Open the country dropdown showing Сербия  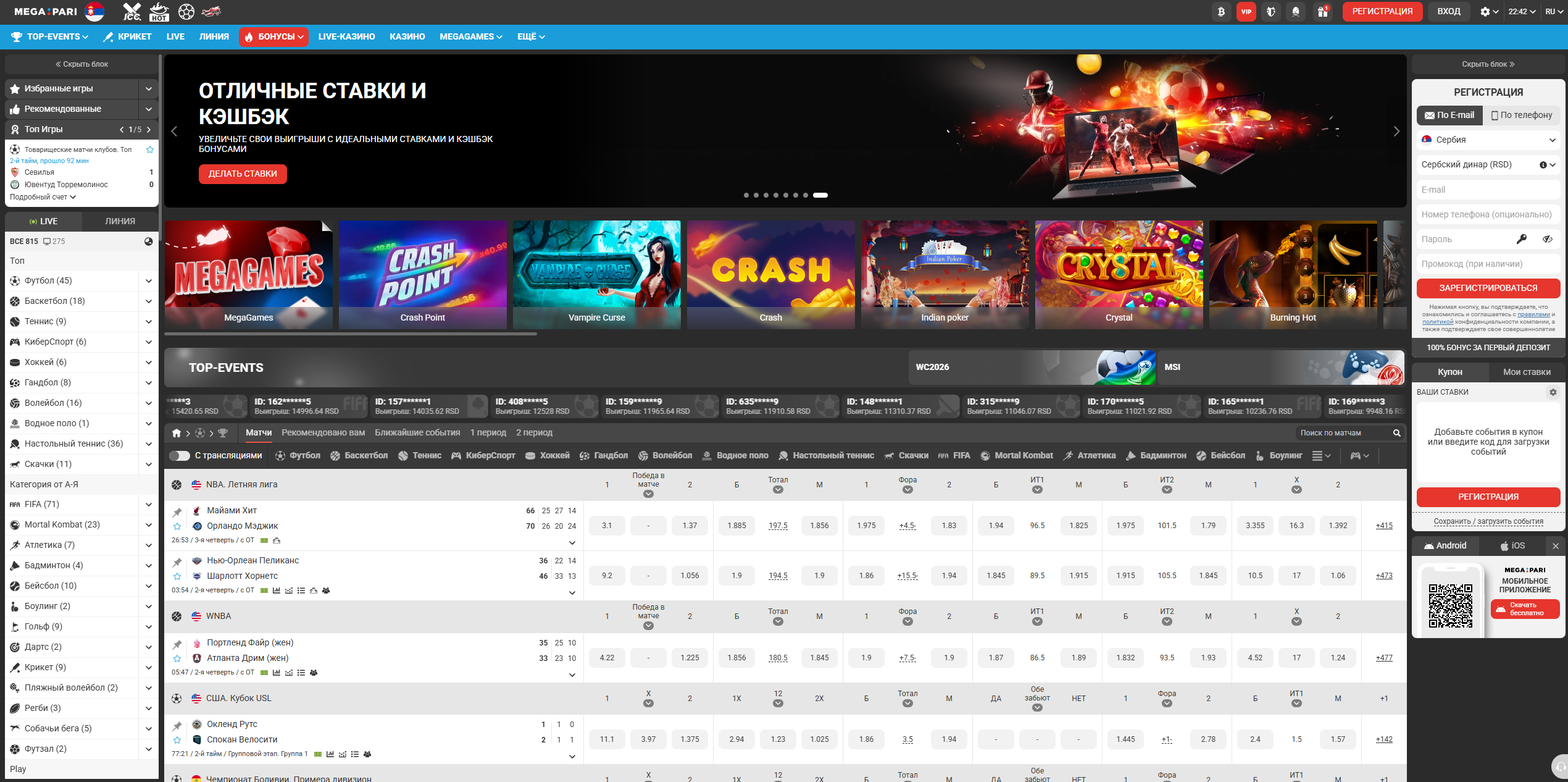tap(1488, 140)
